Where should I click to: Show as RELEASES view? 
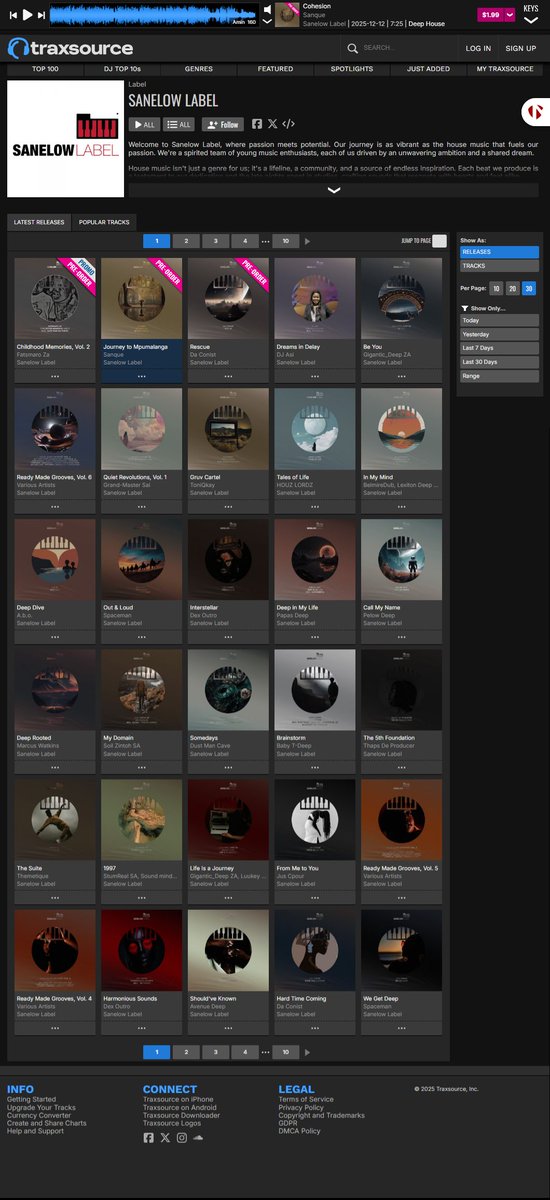tap(499, 252)
